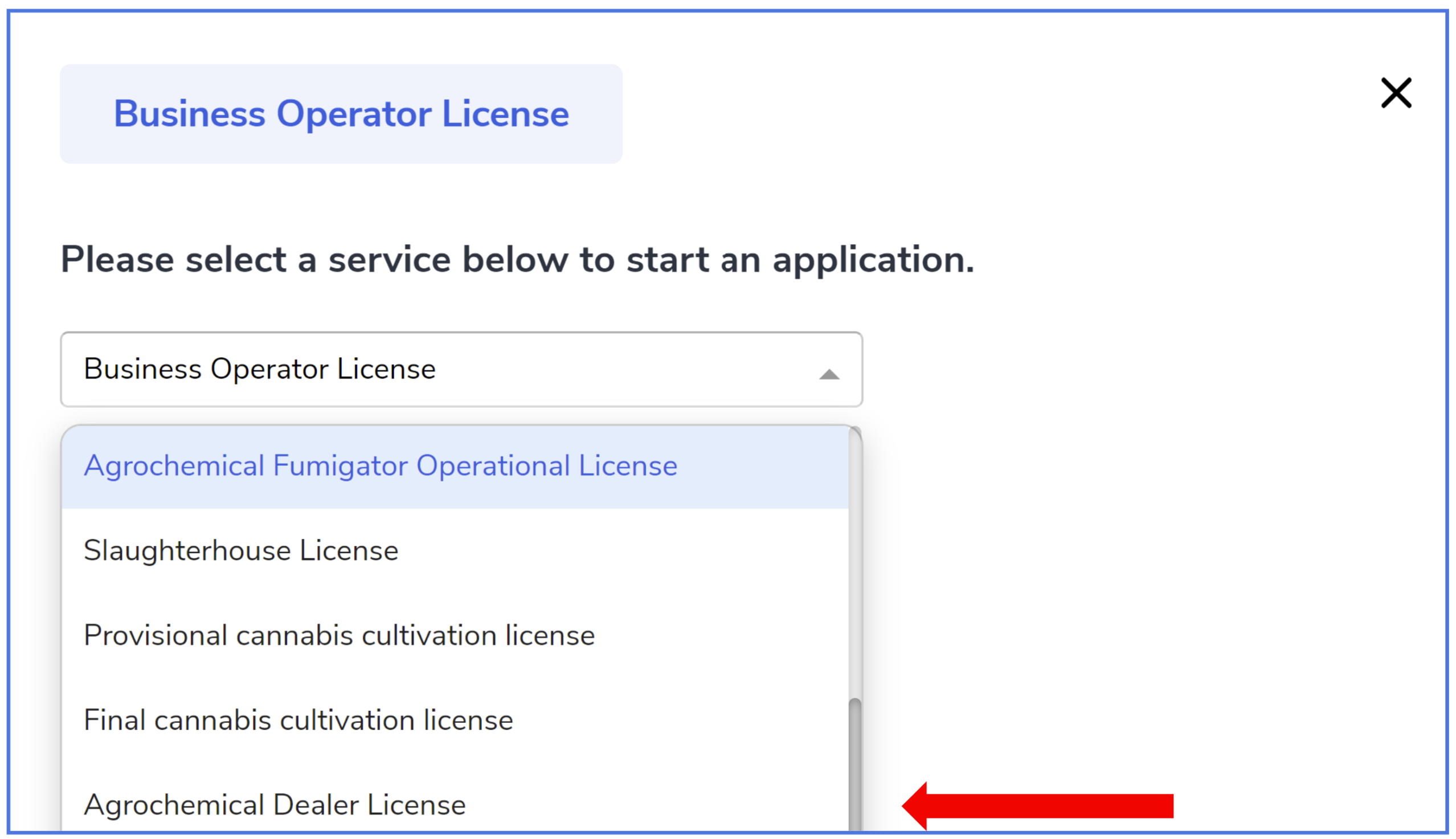Select Final cannabis cultivation license
1456x839 pixels.
coord(298,720)
